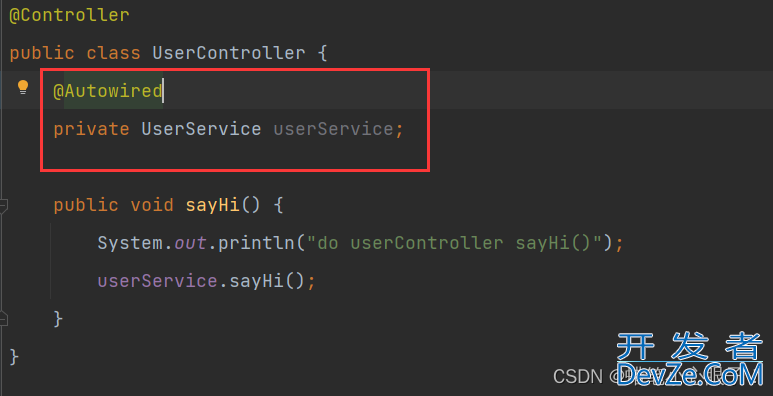Click the UserService type name
Screen dimensions: 773x396
[x=201, y=129]
